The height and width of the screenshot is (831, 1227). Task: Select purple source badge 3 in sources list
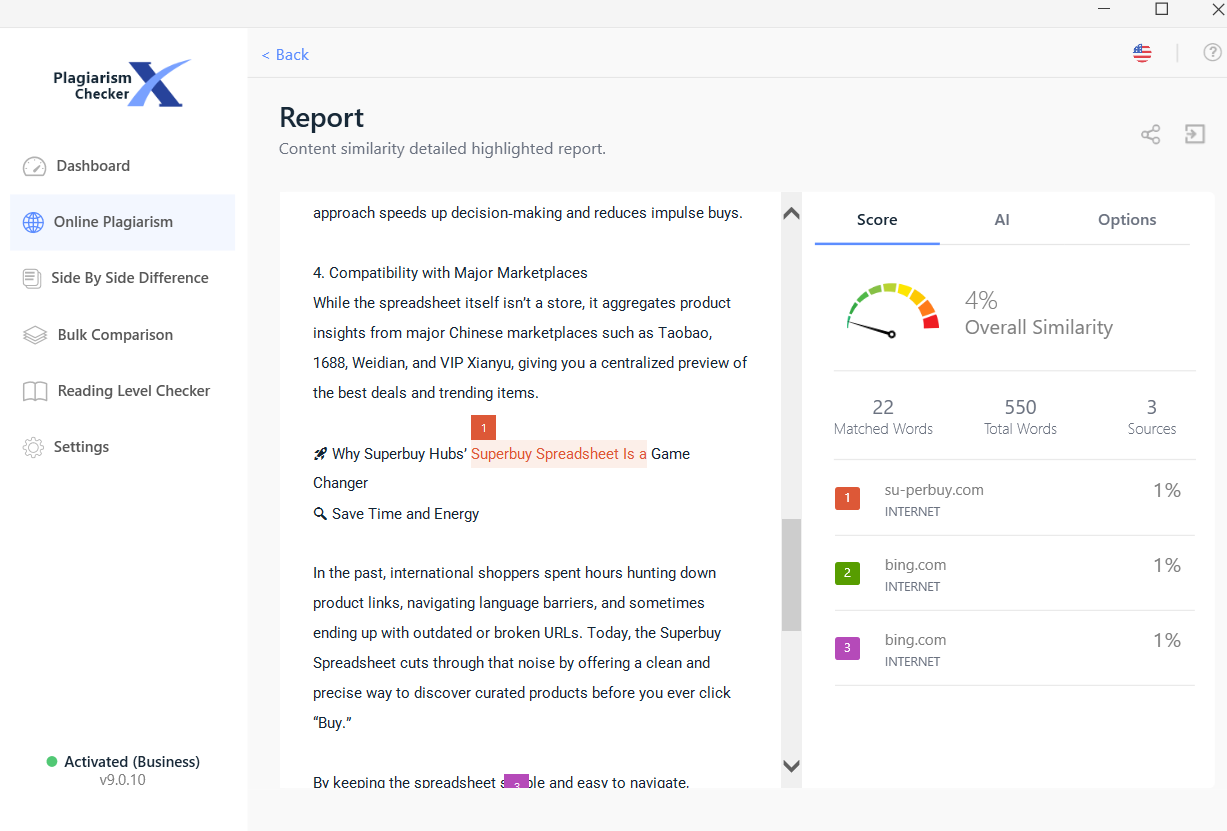pyautogui.click(x=847, y=648)
